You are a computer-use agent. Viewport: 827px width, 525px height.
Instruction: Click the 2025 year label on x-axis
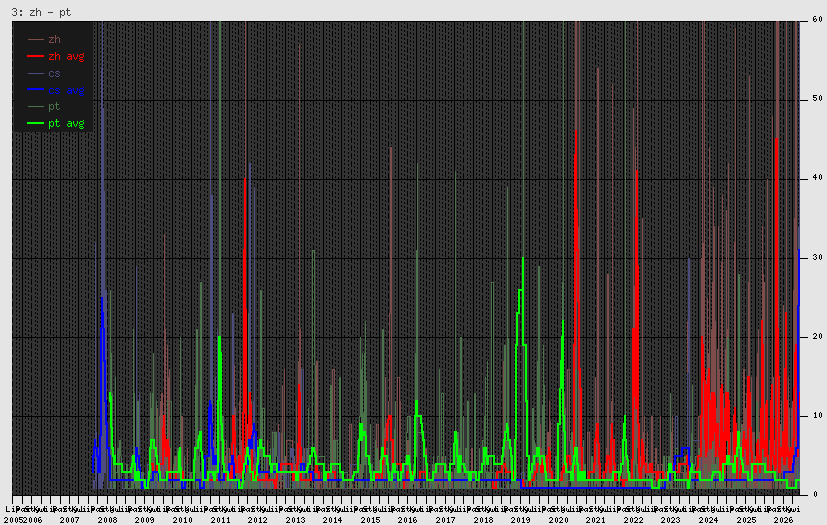[746, 520]
